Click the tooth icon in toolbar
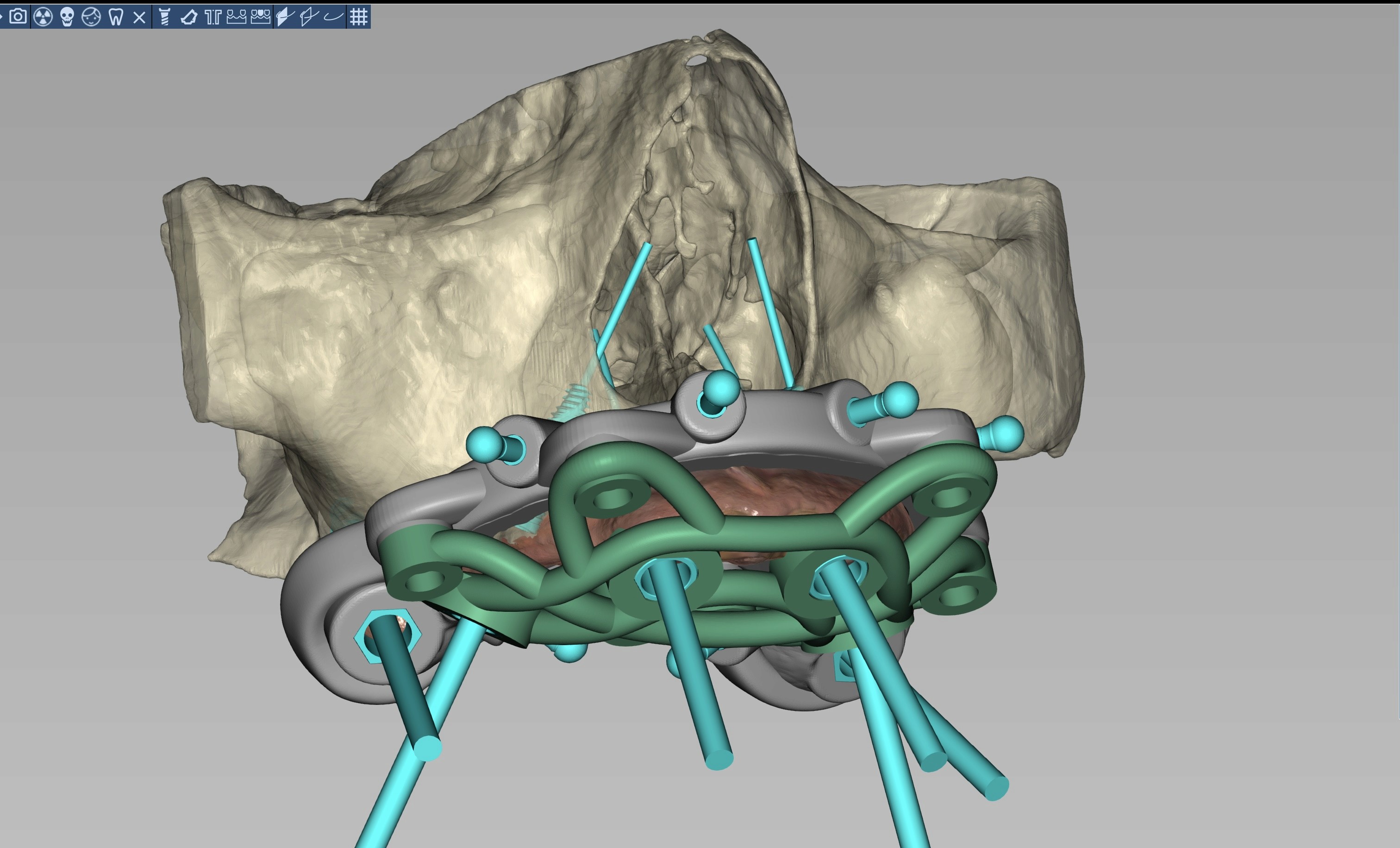Viewport: 1400px width, 848px height. click(116, 17)
